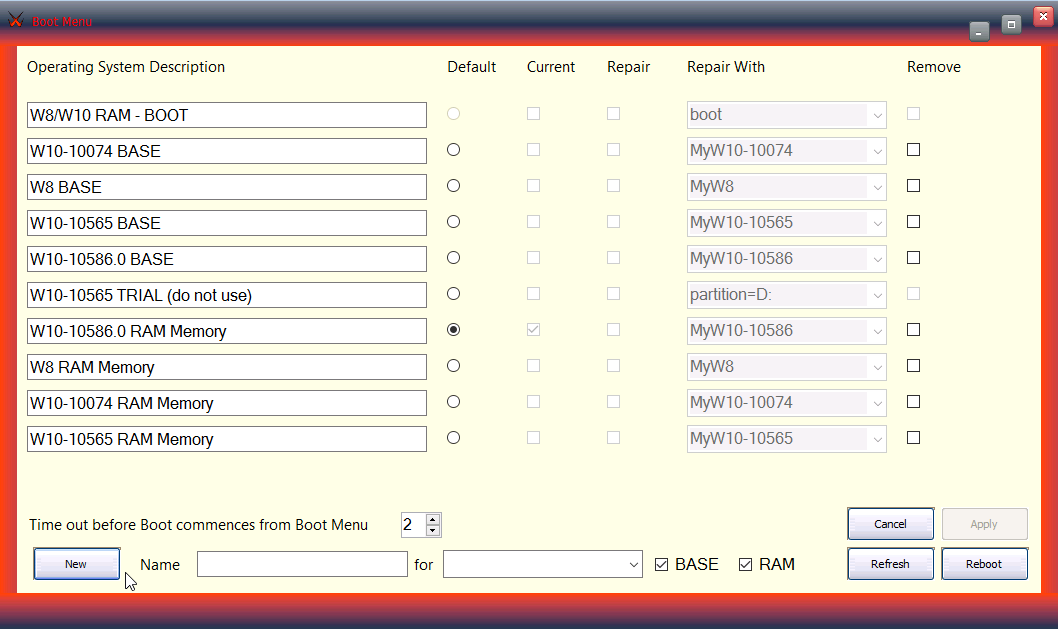Image resolution: width=1058 pixels, height=629 pixels.
Task: Check Remove for W10-10586.0 RAM Memory
Action: click(914, 329)
